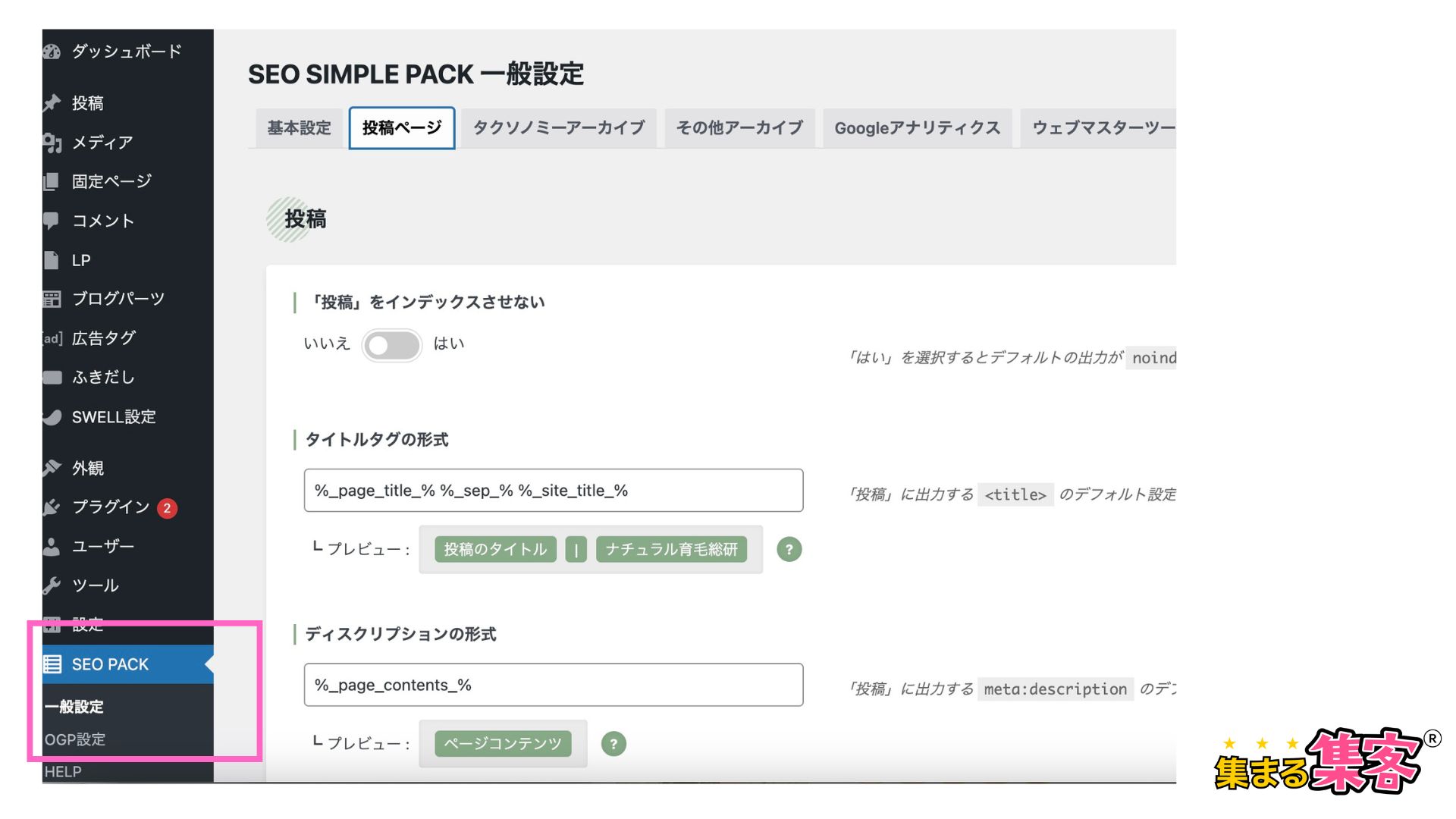The height and width of the screenshot is (819, 1456).
Task: Switch to the 基本設定 tab
Action: pyautogui.click(x=299, y=128)
